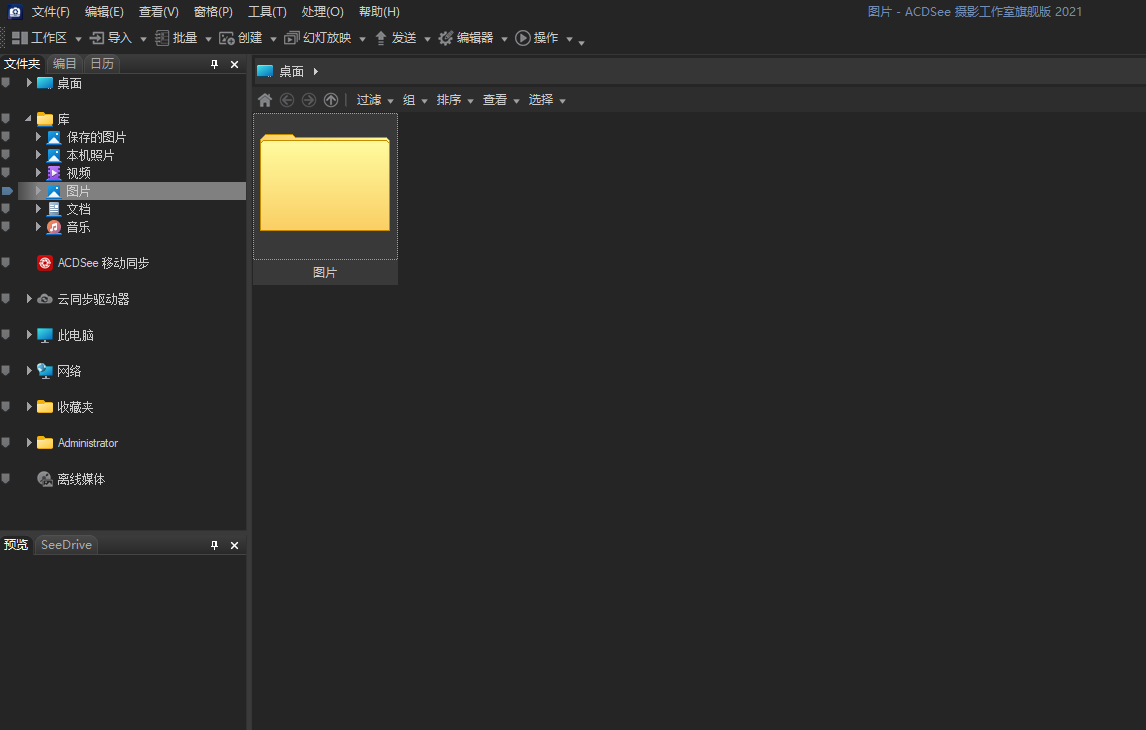
Task: Toggle Easy-Select marker beside 音乐
Action: click(x=6, y=227)
